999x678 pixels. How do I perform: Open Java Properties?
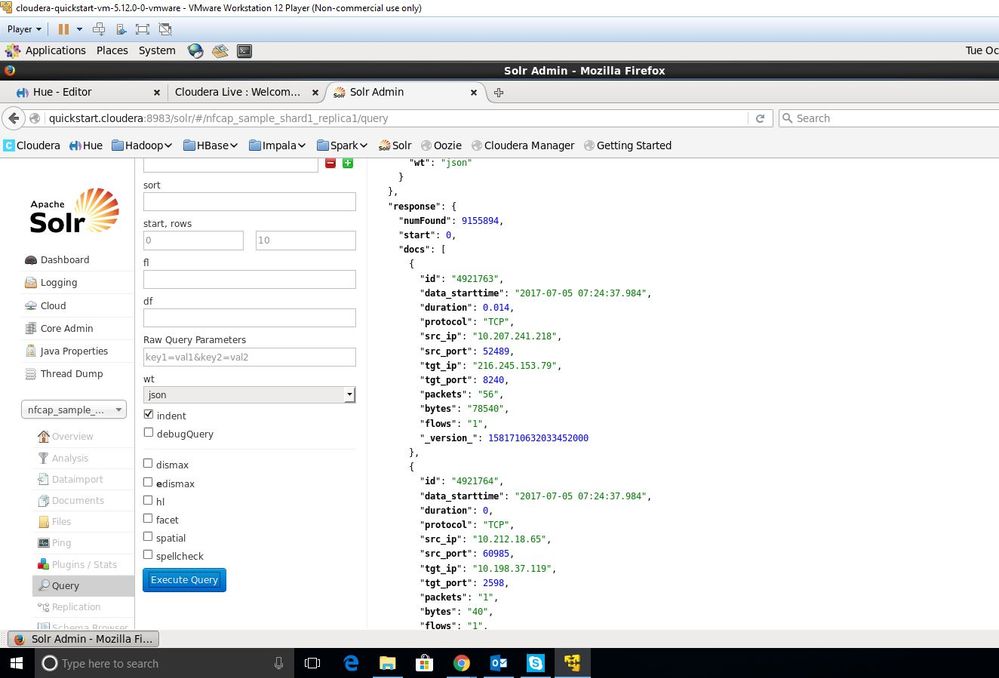[74, 351]
